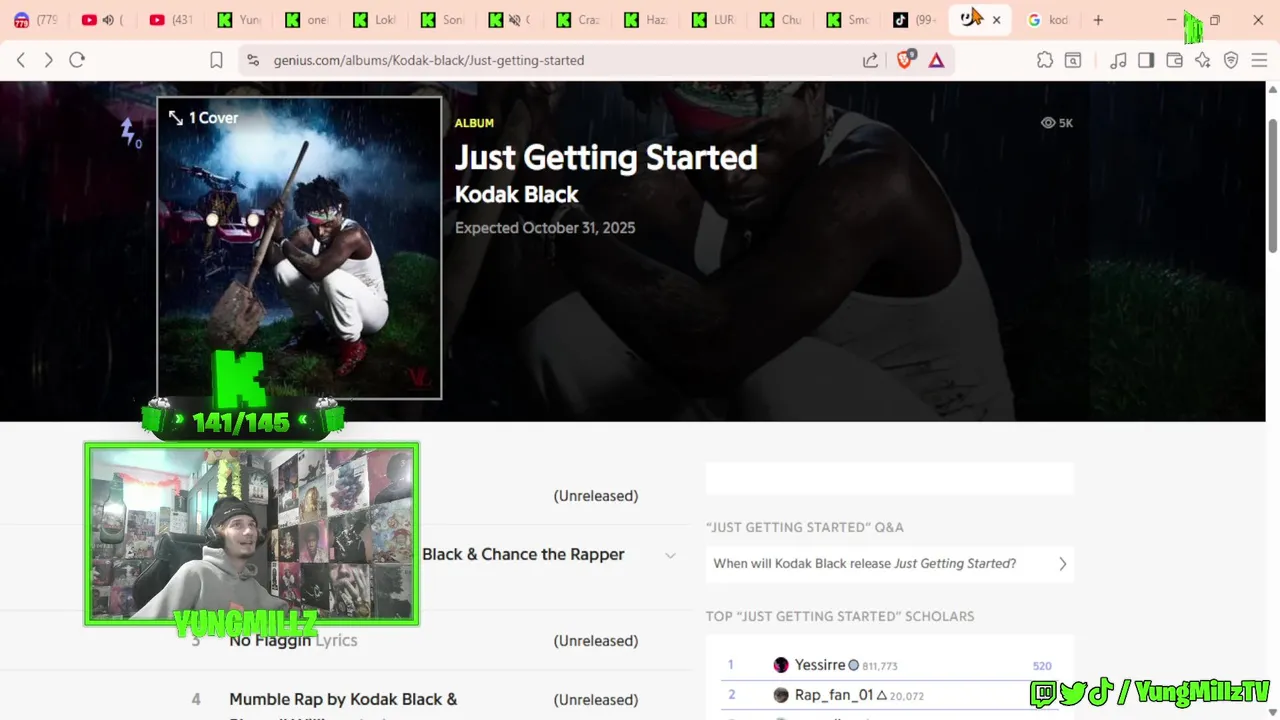Click the Yessirre scholar avatar
This screenshot has height=720, width=1280.
coord(781,665)
